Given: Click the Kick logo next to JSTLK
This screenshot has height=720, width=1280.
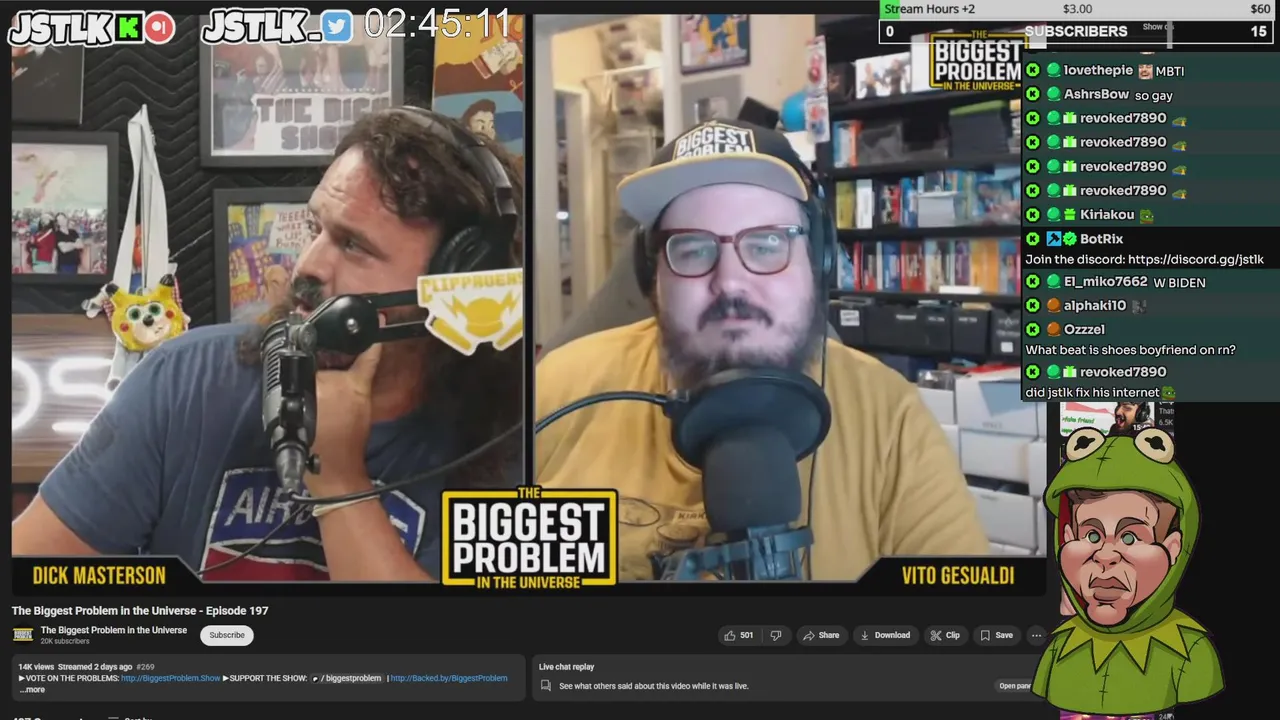Looking at the screenshot, I should click(x=128, y=29).
